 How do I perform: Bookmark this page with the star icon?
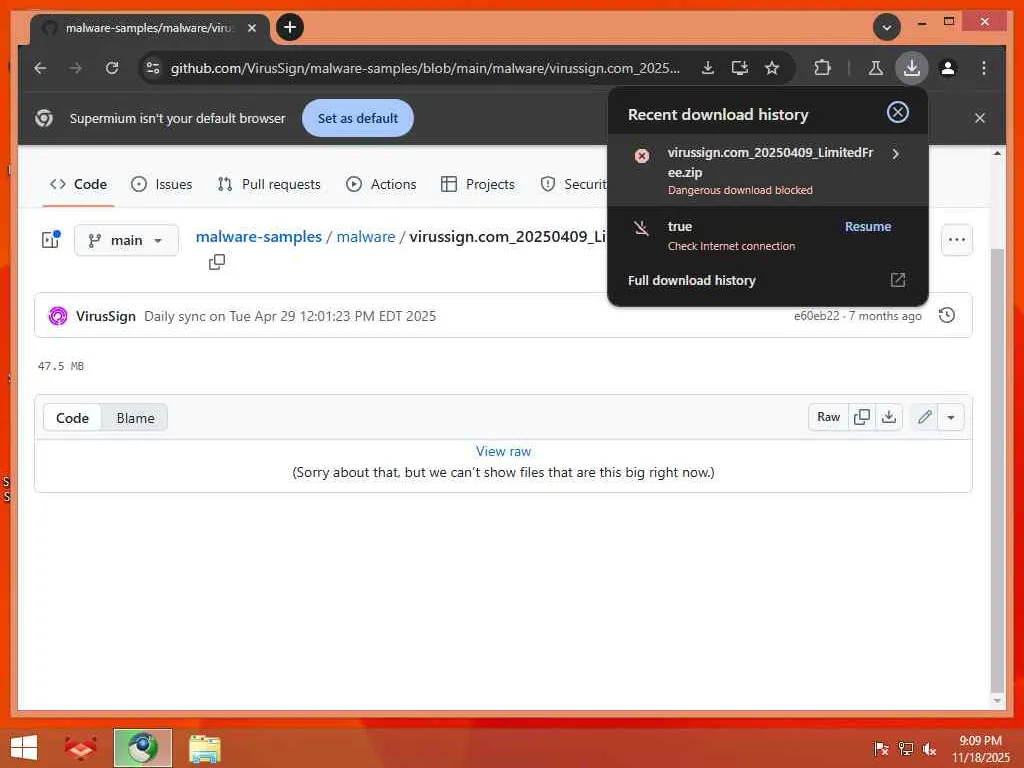[x=772, y=68]
